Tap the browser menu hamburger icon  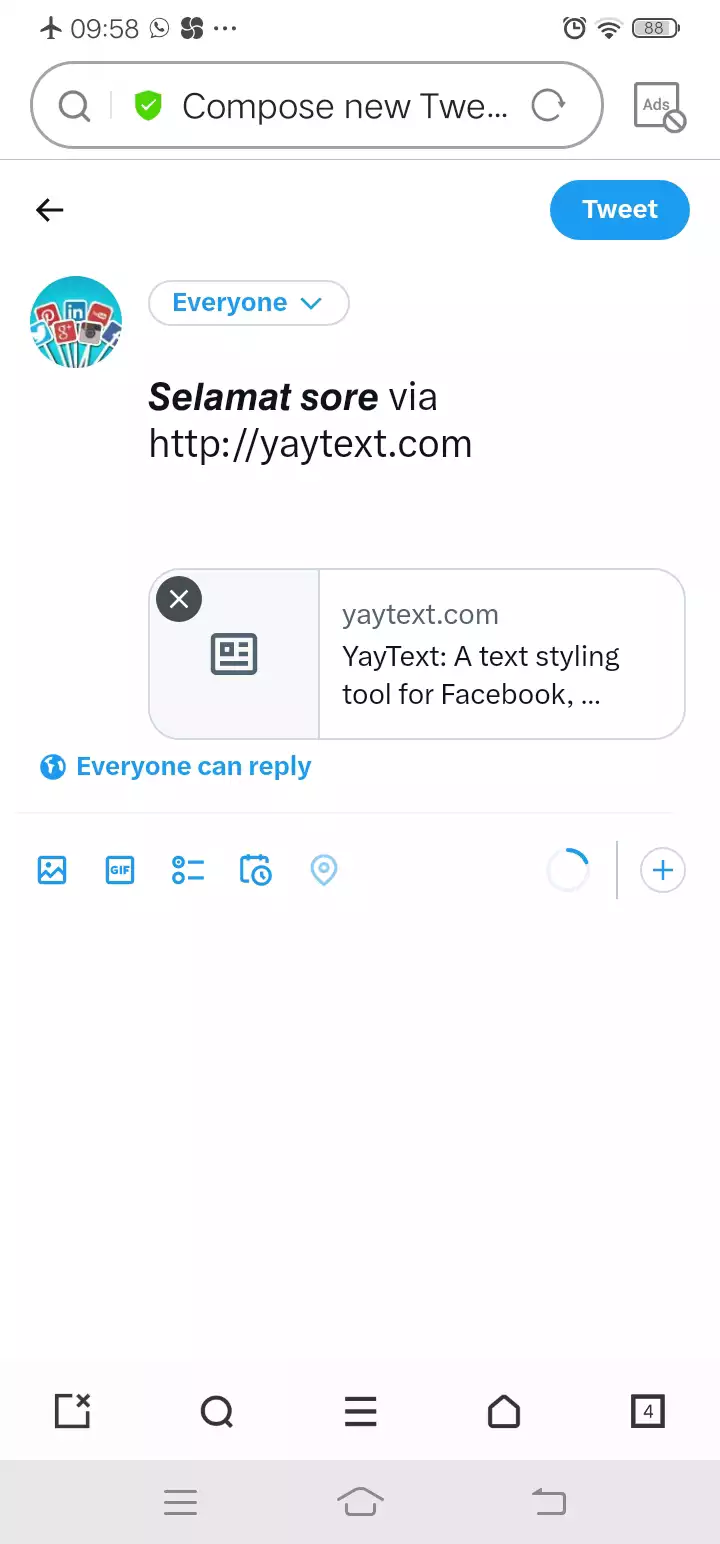(360, 1411)
